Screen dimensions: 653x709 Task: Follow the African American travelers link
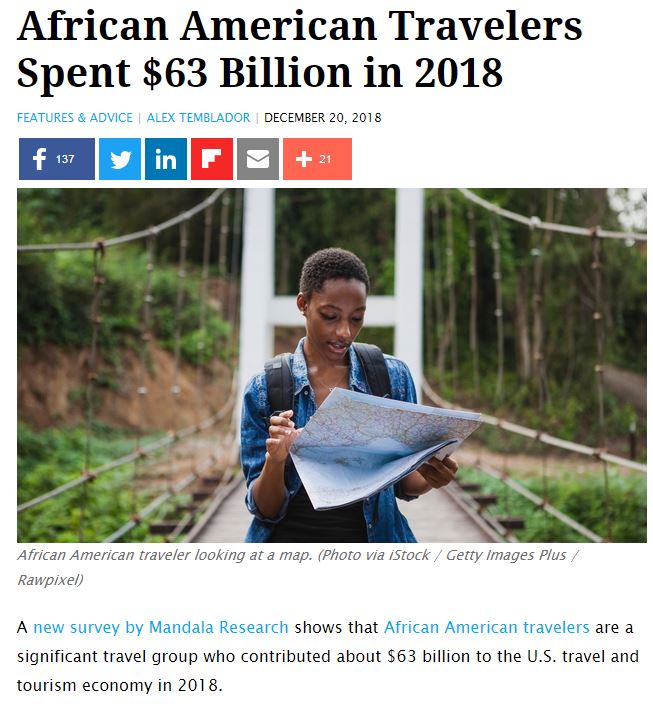point(487,627)
